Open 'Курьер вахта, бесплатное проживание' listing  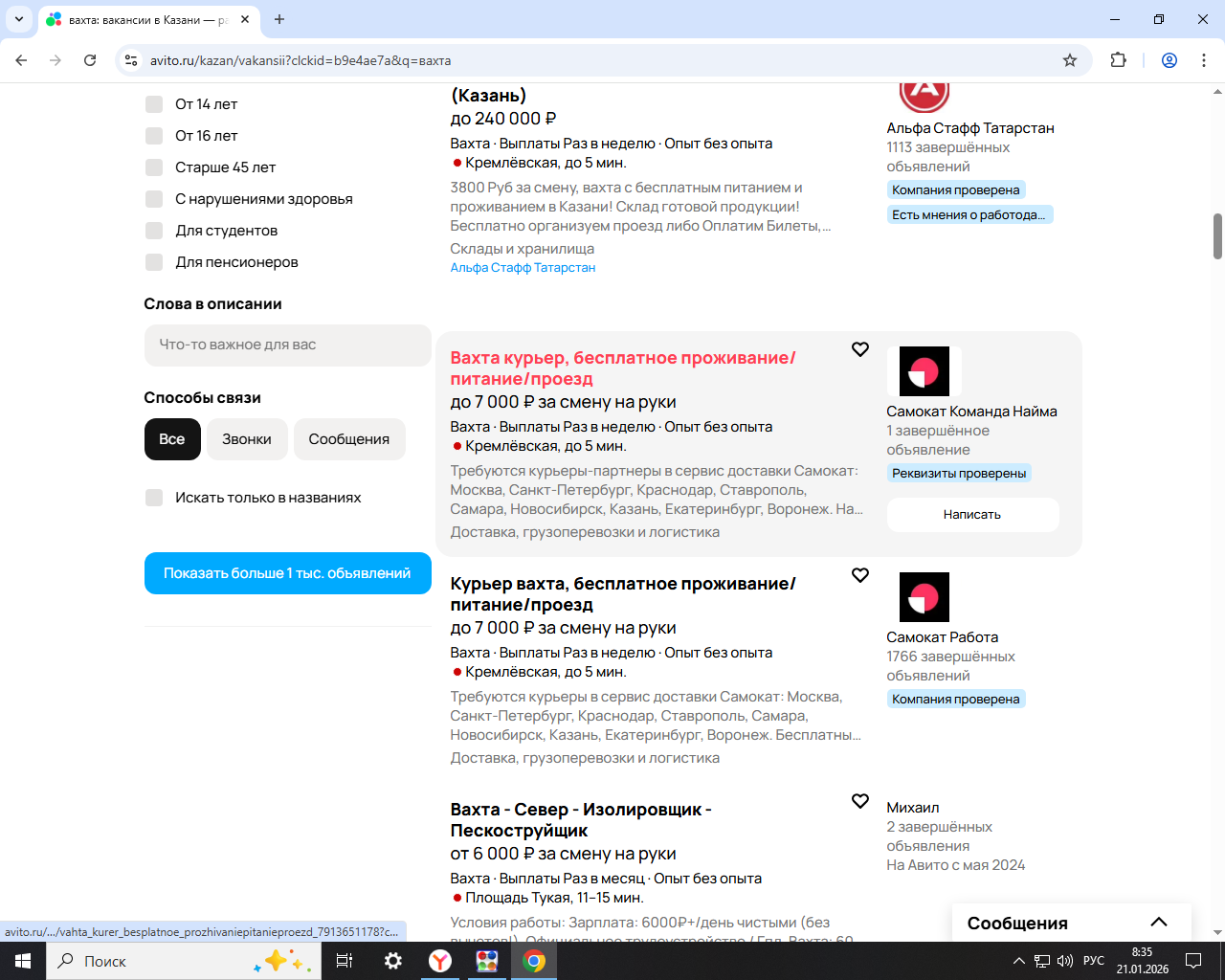[x=623, y=594]
